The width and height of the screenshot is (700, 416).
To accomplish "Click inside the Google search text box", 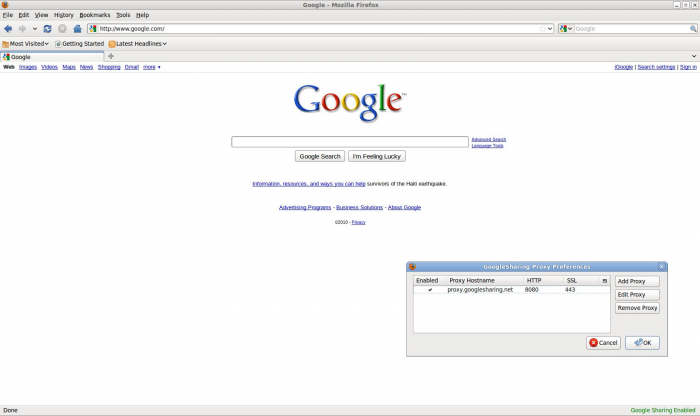I will (x=349, y=142).
